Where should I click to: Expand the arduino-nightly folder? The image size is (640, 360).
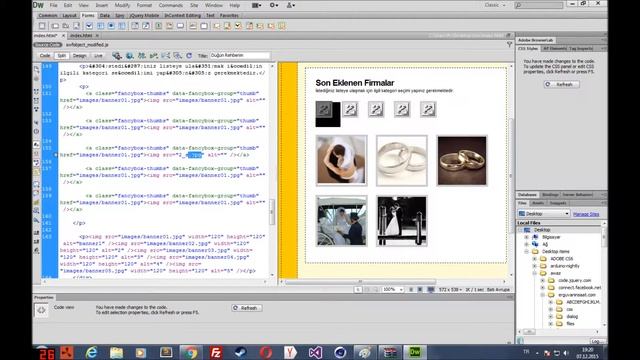pyautogui.click(x=535, y=266)
